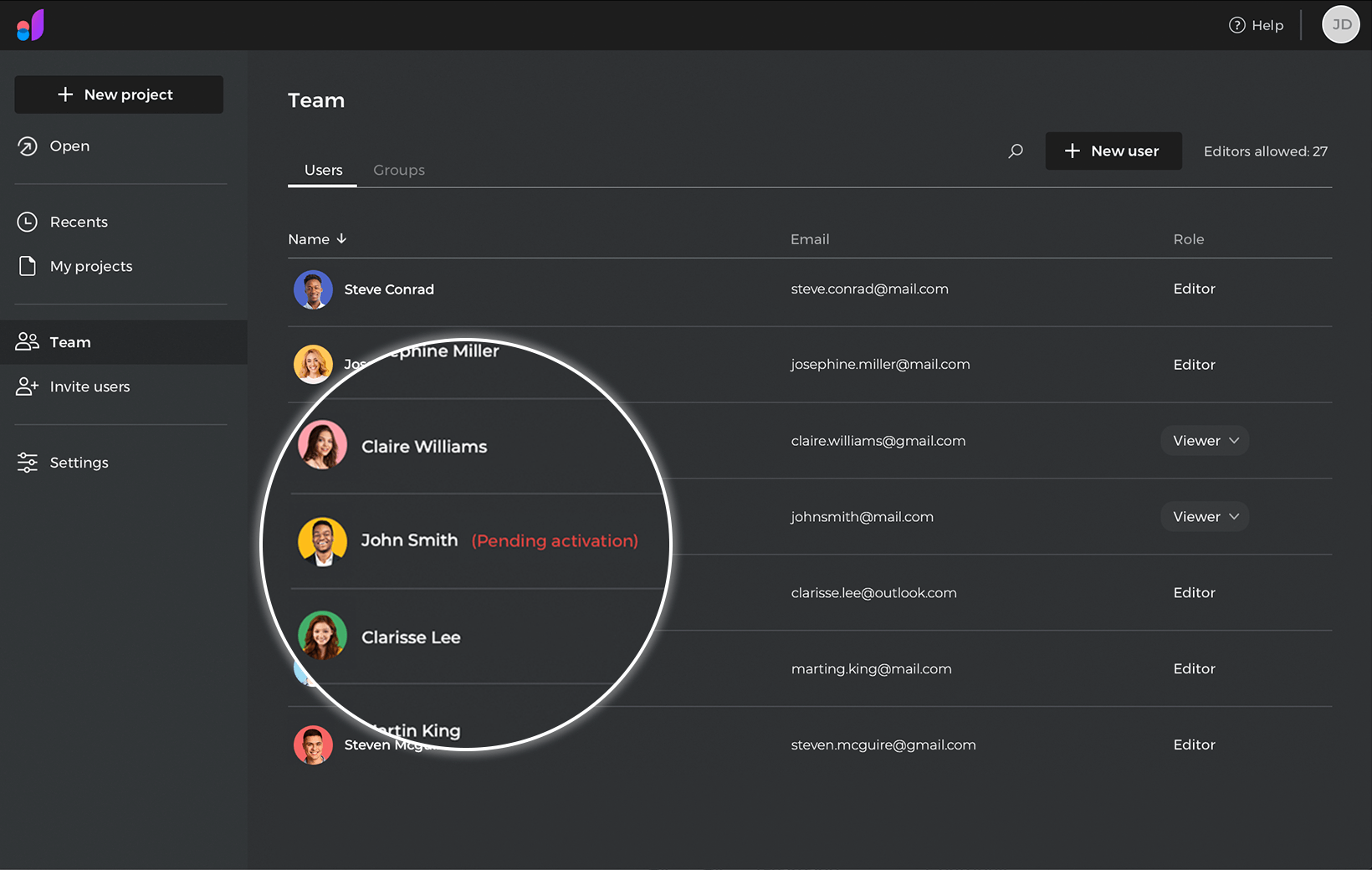Click marting.king@mail.com email

pos(871,668)
